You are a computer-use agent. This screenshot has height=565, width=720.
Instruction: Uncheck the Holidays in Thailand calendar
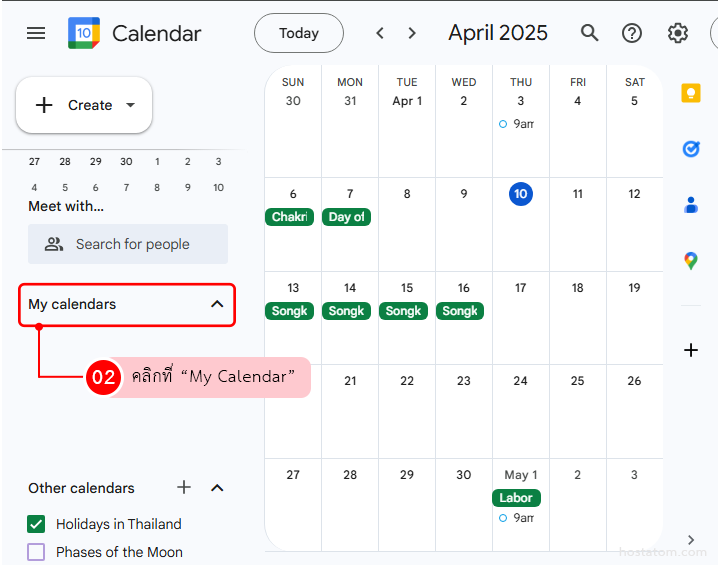point(37,524)
